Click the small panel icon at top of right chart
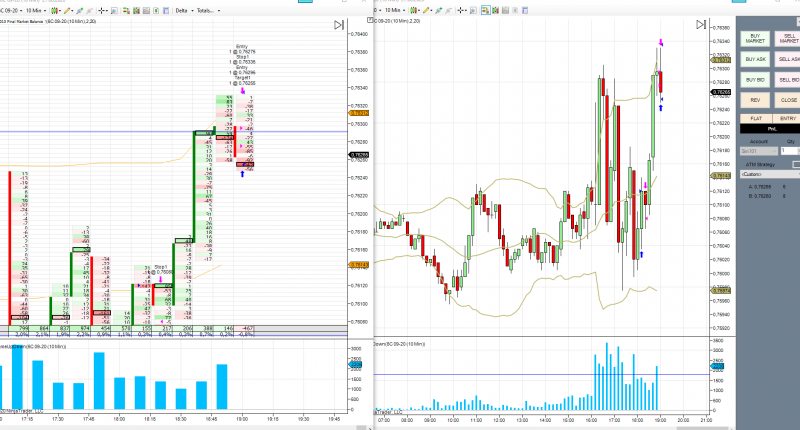 click(370, 20)
